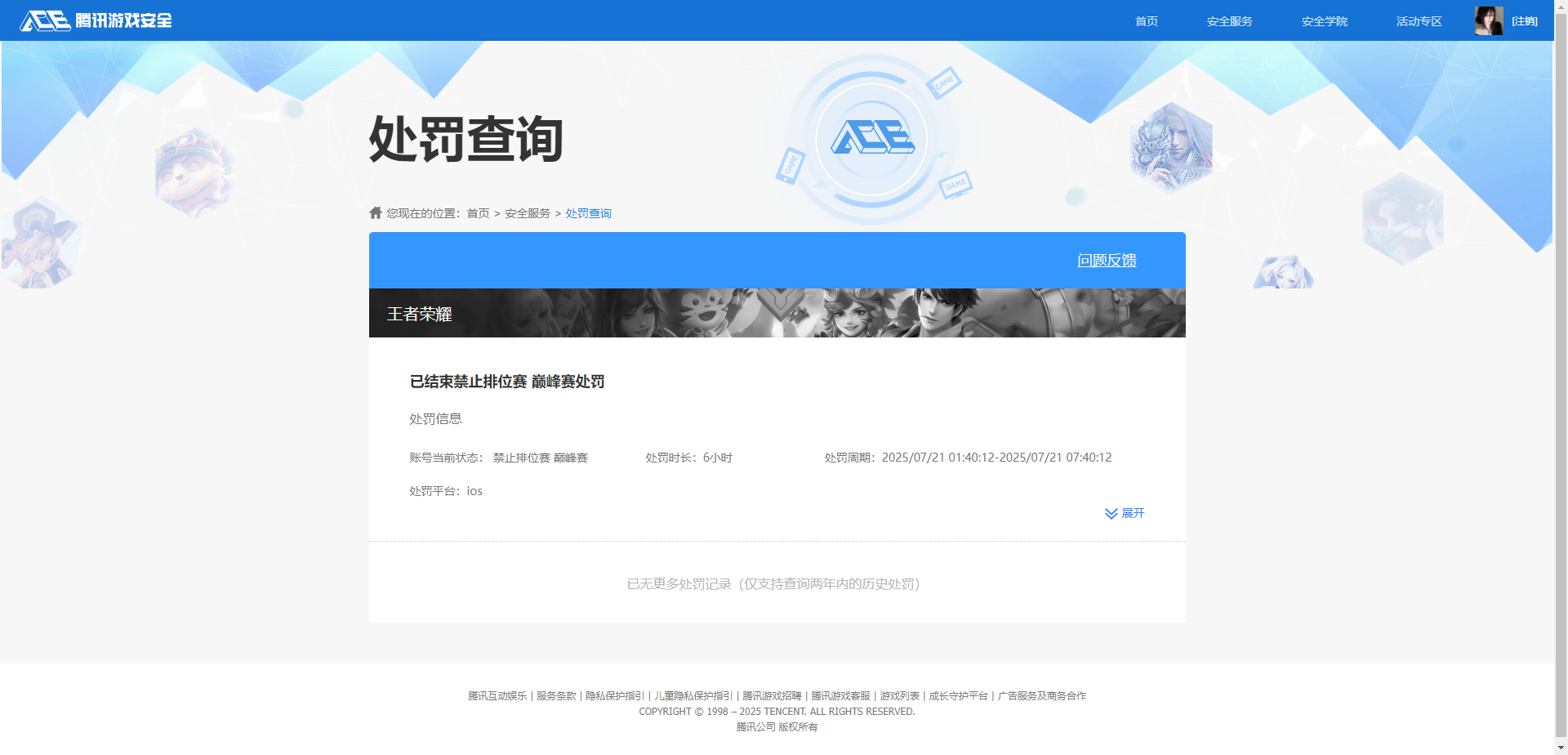Click the double-chevron icon next to 展开
The height and width of the screenshot is (755, 1568).
pyautogui.click(x=1111, y=513)
